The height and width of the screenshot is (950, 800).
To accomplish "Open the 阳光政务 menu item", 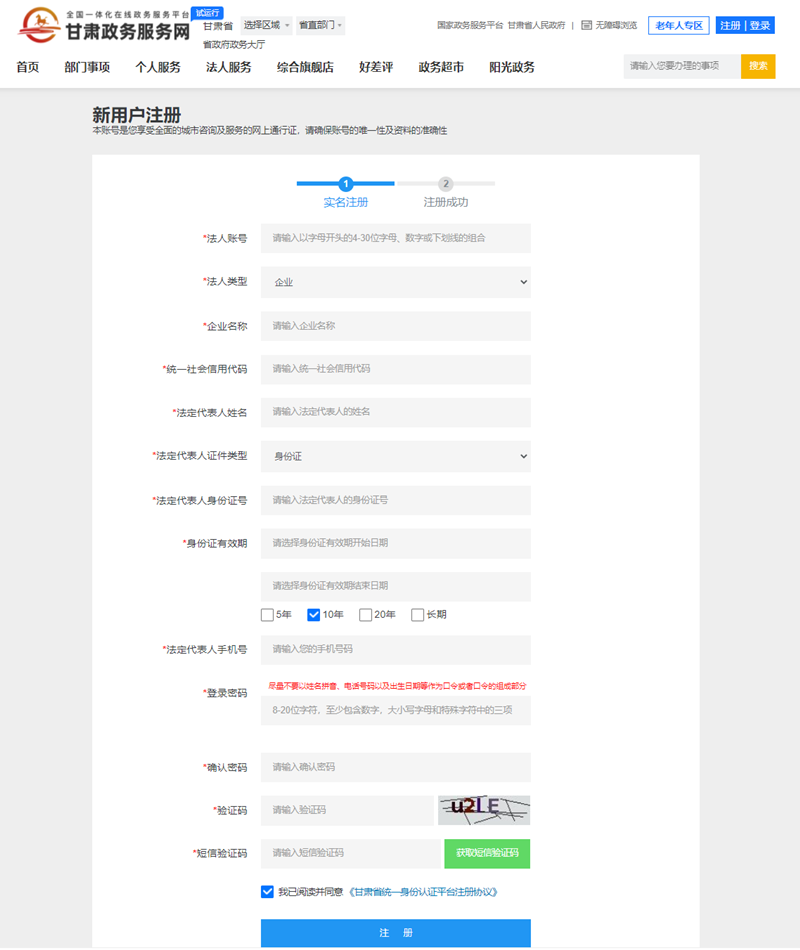I will click(512, 67).
